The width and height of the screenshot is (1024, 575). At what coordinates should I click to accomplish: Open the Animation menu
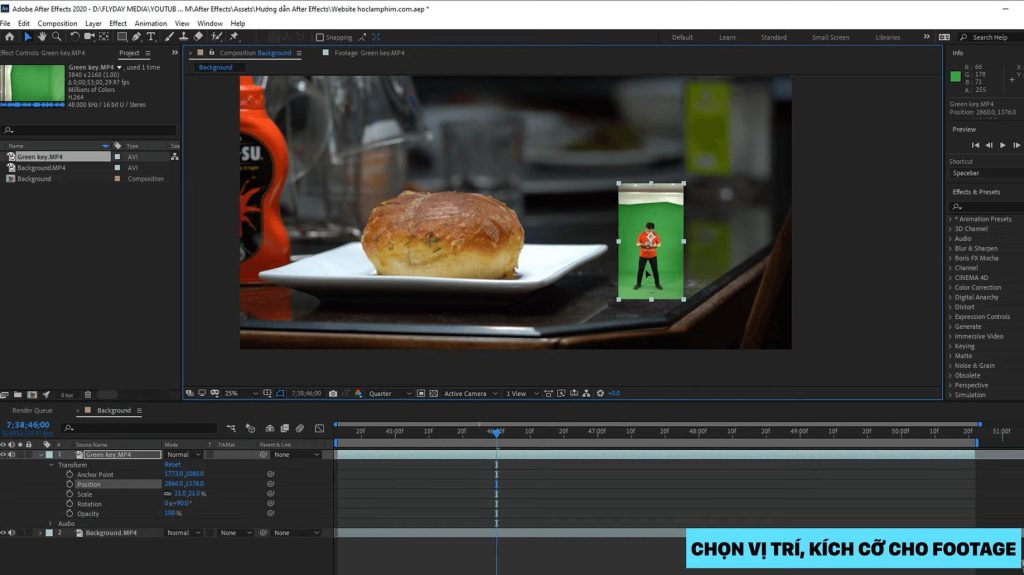(151, 23)
